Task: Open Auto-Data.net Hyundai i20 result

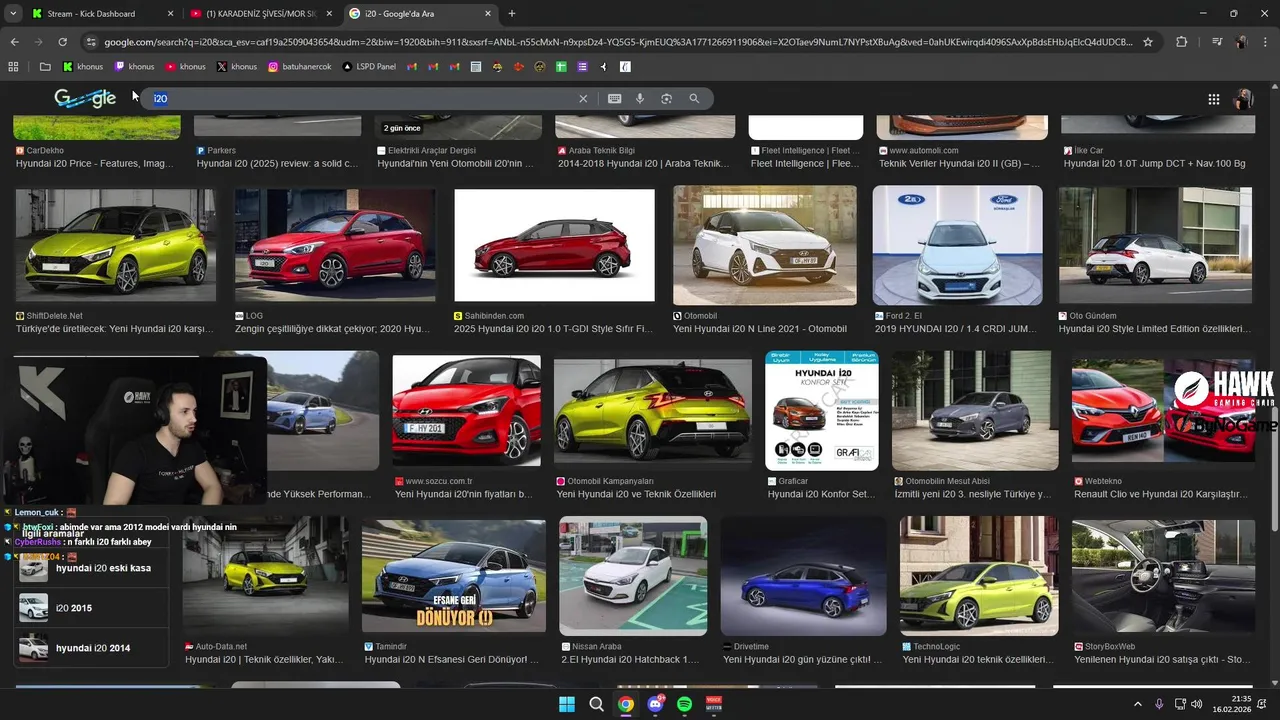Action: point(265,576)
